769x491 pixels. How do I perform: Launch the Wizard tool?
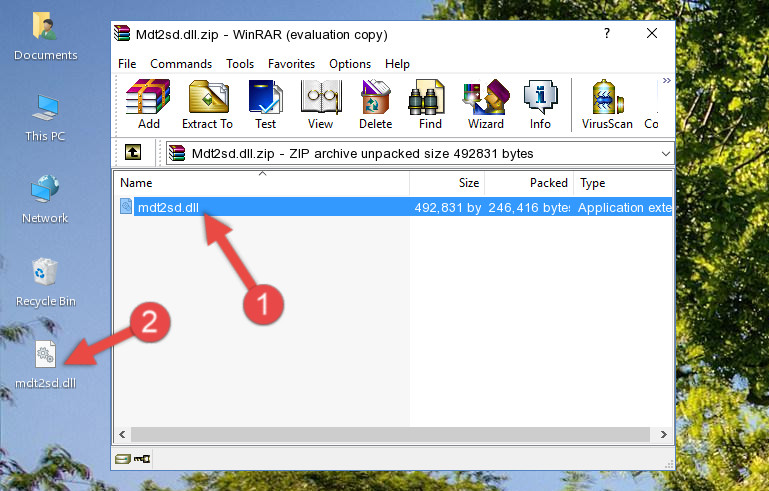point(486,104)
